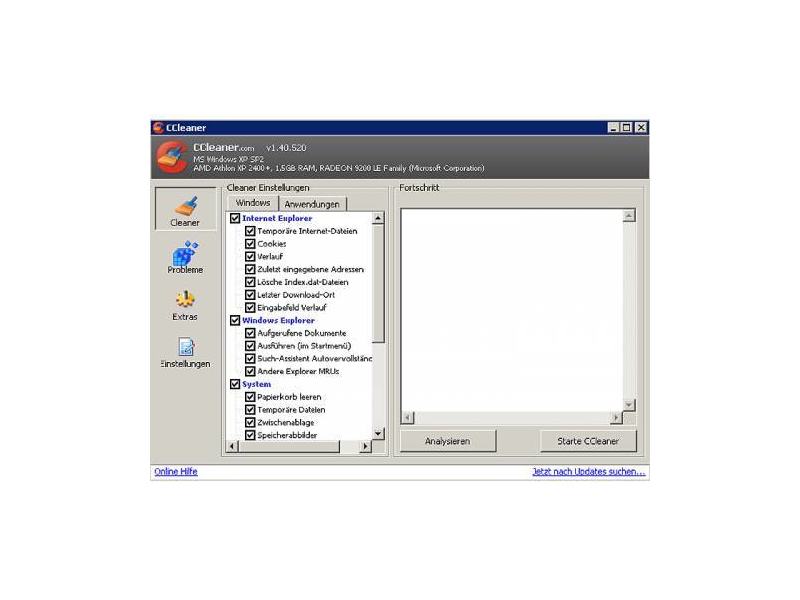This screenshot has height=600, width=800.
Task: Click the version text v1.40.520
Action: pos(286,148)
